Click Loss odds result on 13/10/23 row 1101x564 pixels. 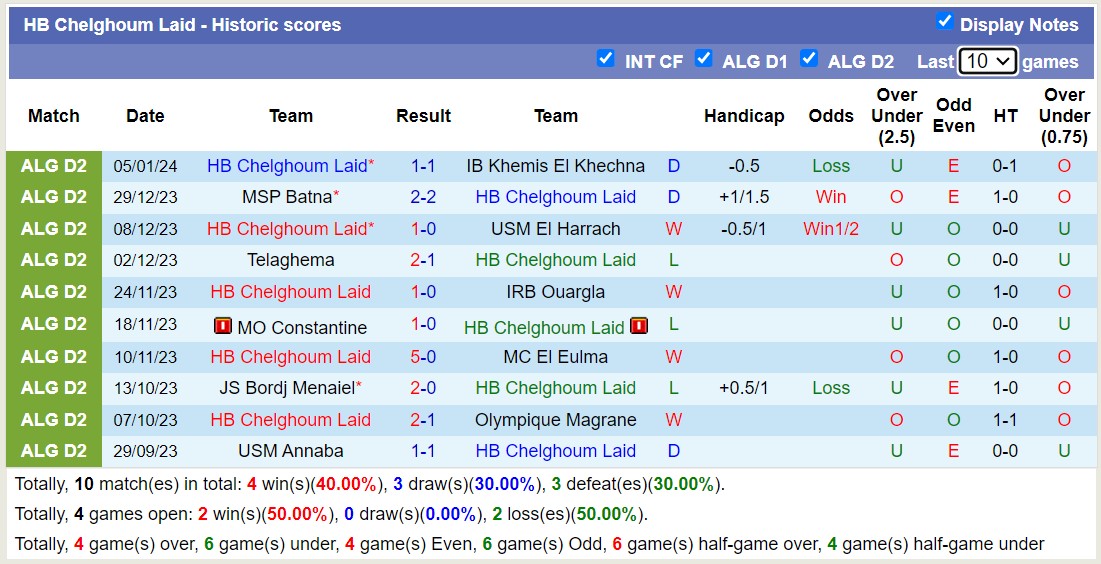click(x=831, y=388)
